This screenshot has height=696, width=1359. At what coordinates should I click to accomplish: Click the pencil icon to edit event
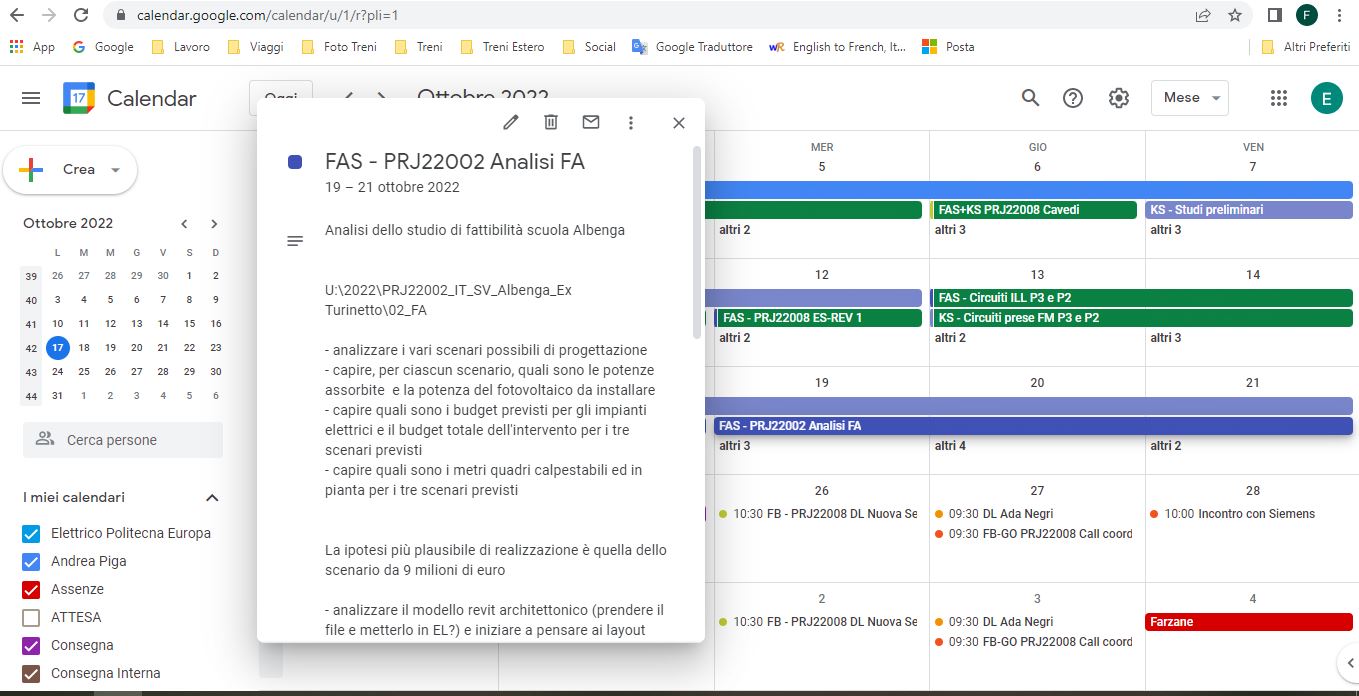[x=511, y=122]
